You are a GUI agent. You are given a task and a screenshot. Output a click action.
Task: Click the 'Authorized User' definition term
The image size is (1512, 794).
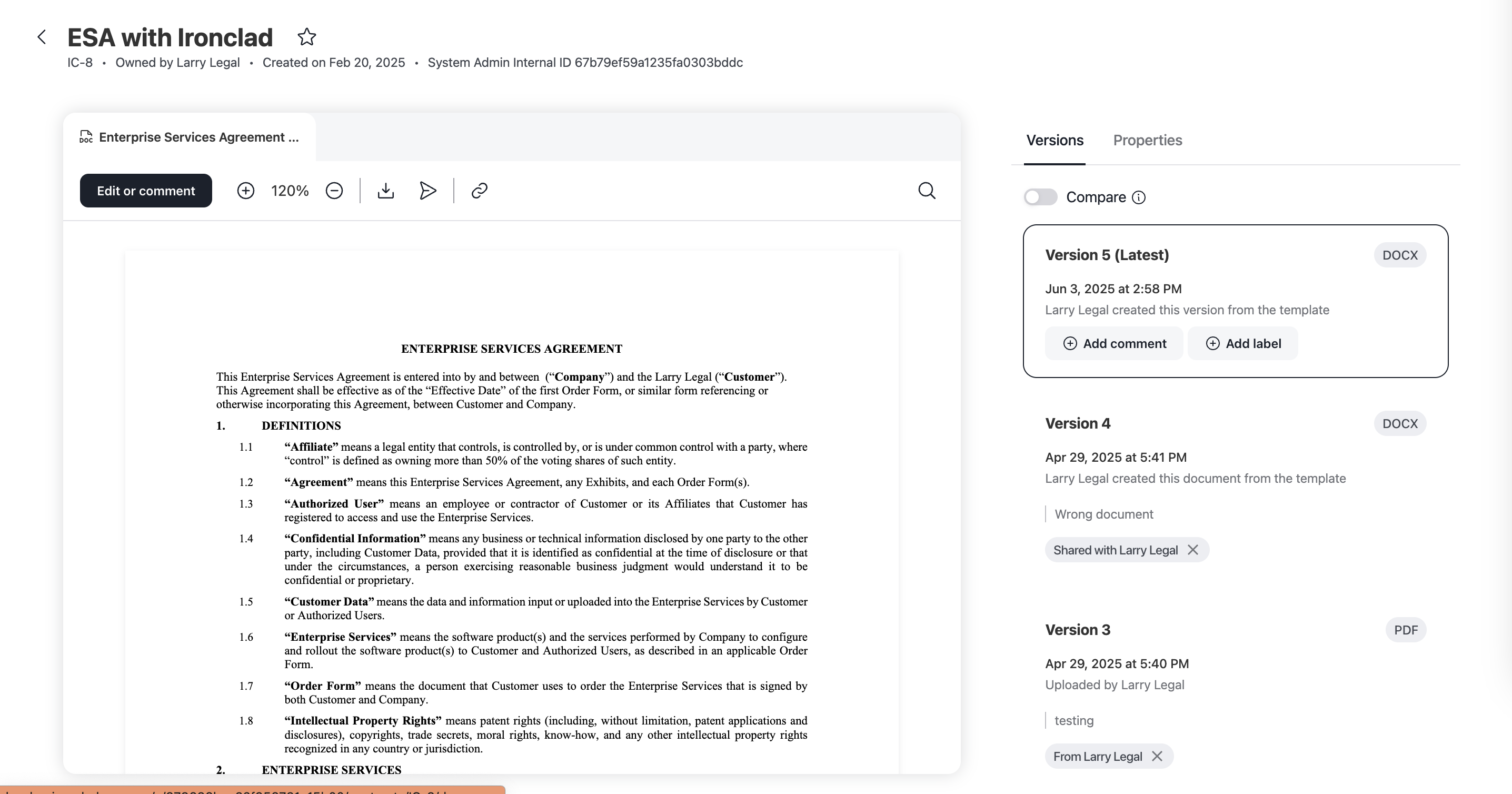pos(334,503)
